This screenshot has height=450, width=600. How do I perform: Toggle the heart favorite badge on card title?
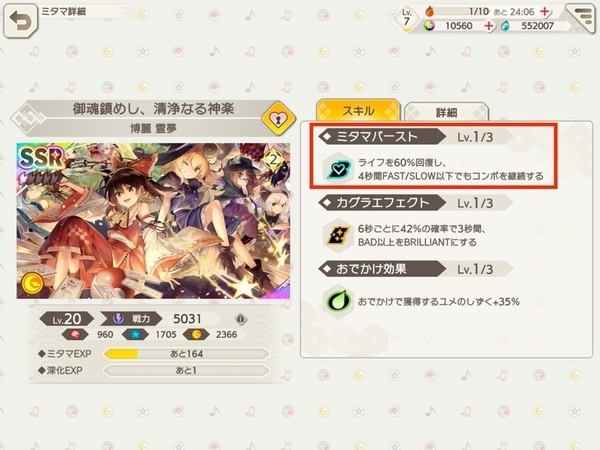[x=279, y=119]
